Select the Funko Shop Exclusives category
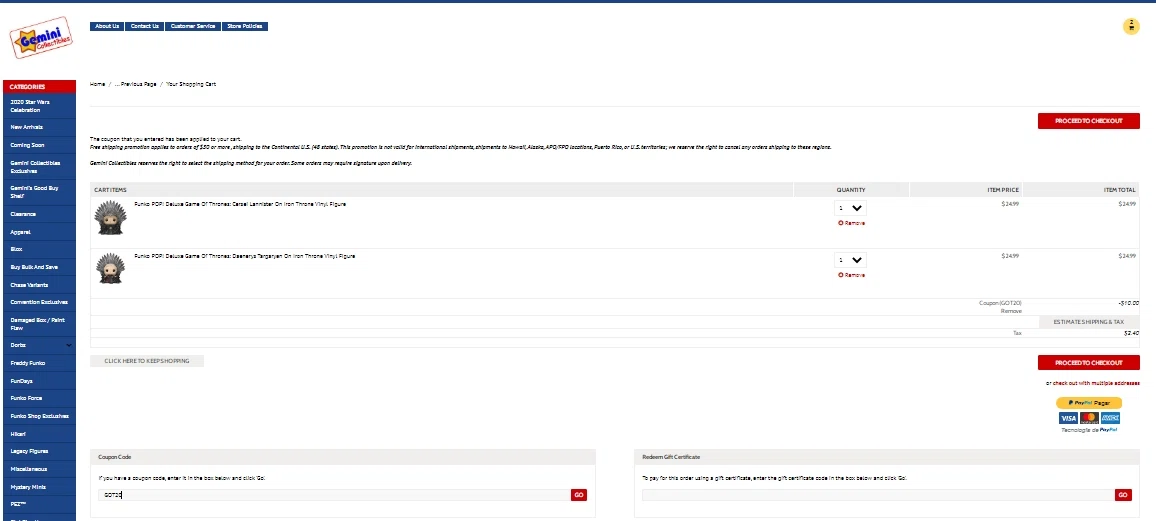This screenshot has height=521, width=1156. coord(39,416)
